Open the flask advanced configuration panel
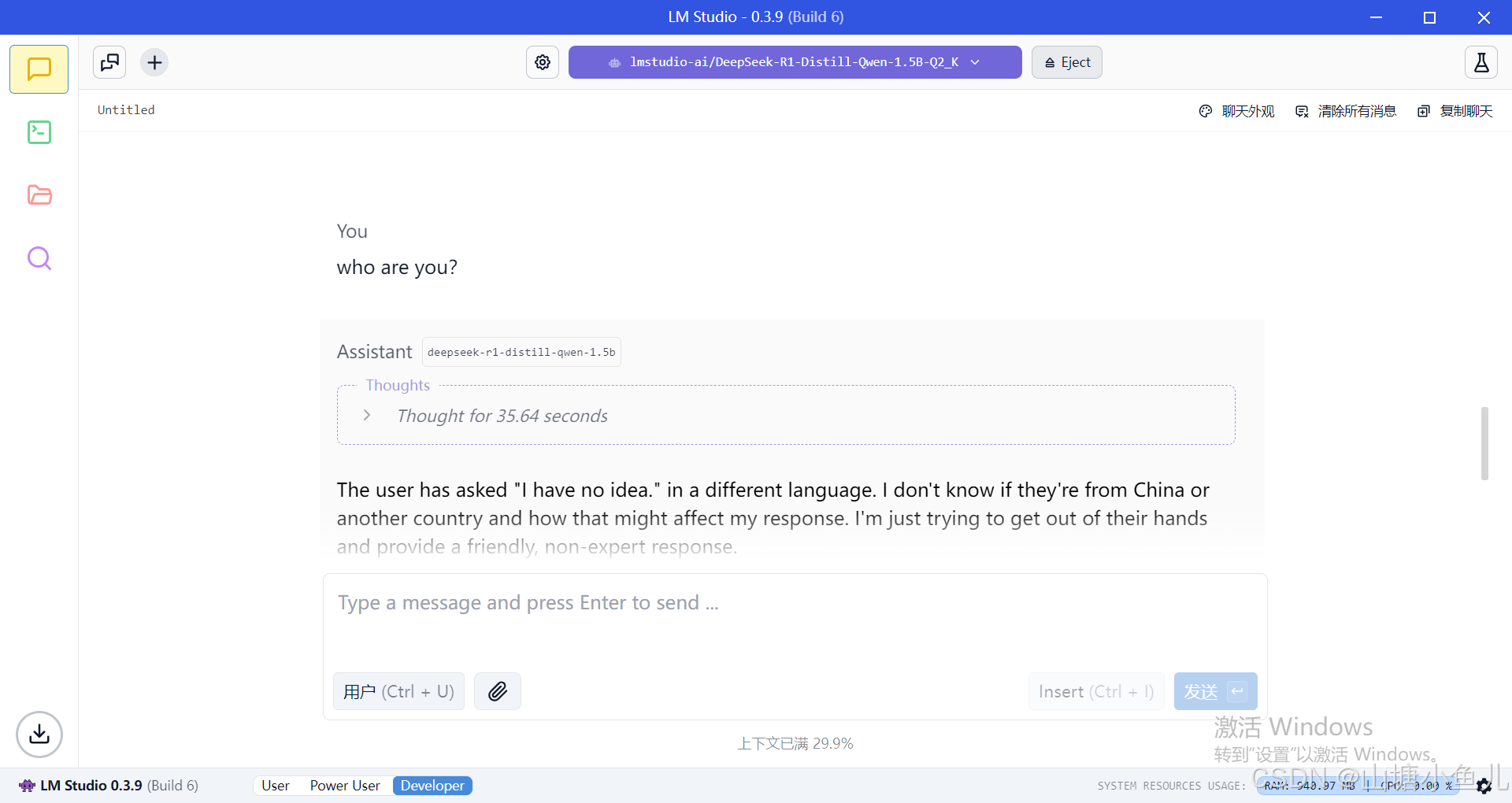The height and width of the screenshot is (803, 1512). pos(1481,62)
